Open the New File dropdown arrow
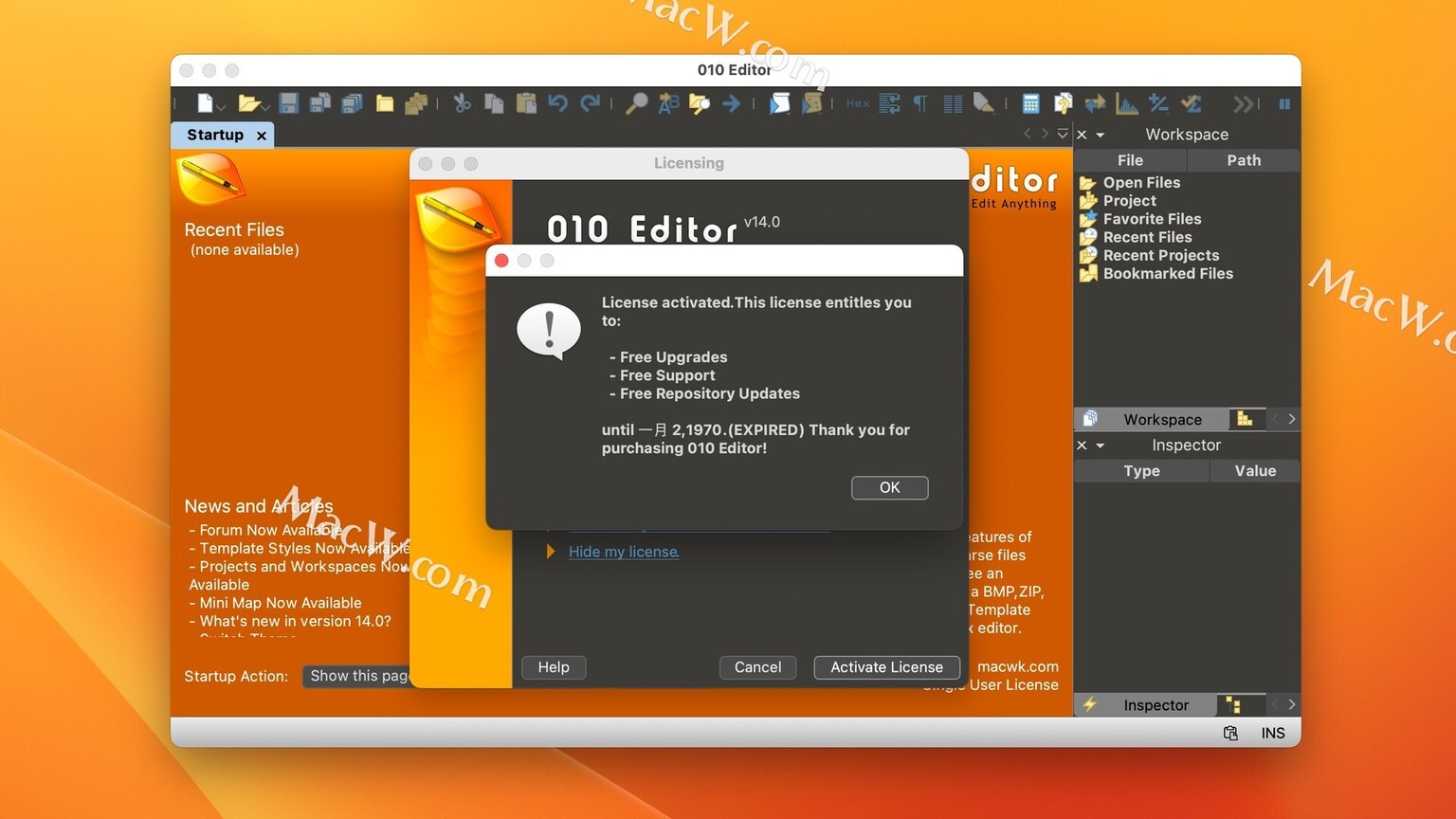Viewport: 1456px width, 819px height. coord(220,107)
